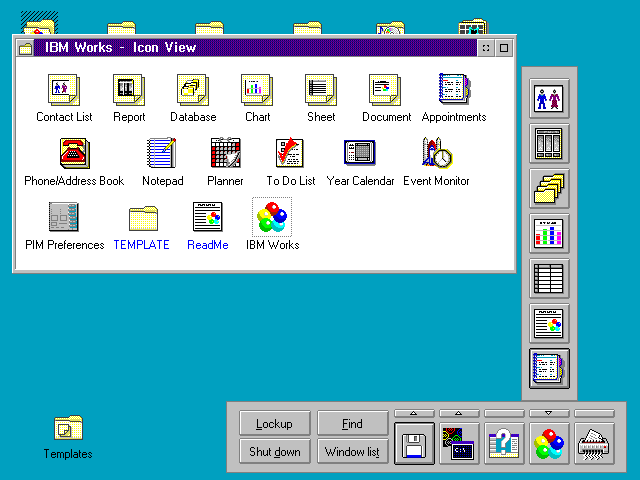Click the floppy Drive A launchpad icon
The height and width of the screenshot is (480, 640).
point(414,444)
